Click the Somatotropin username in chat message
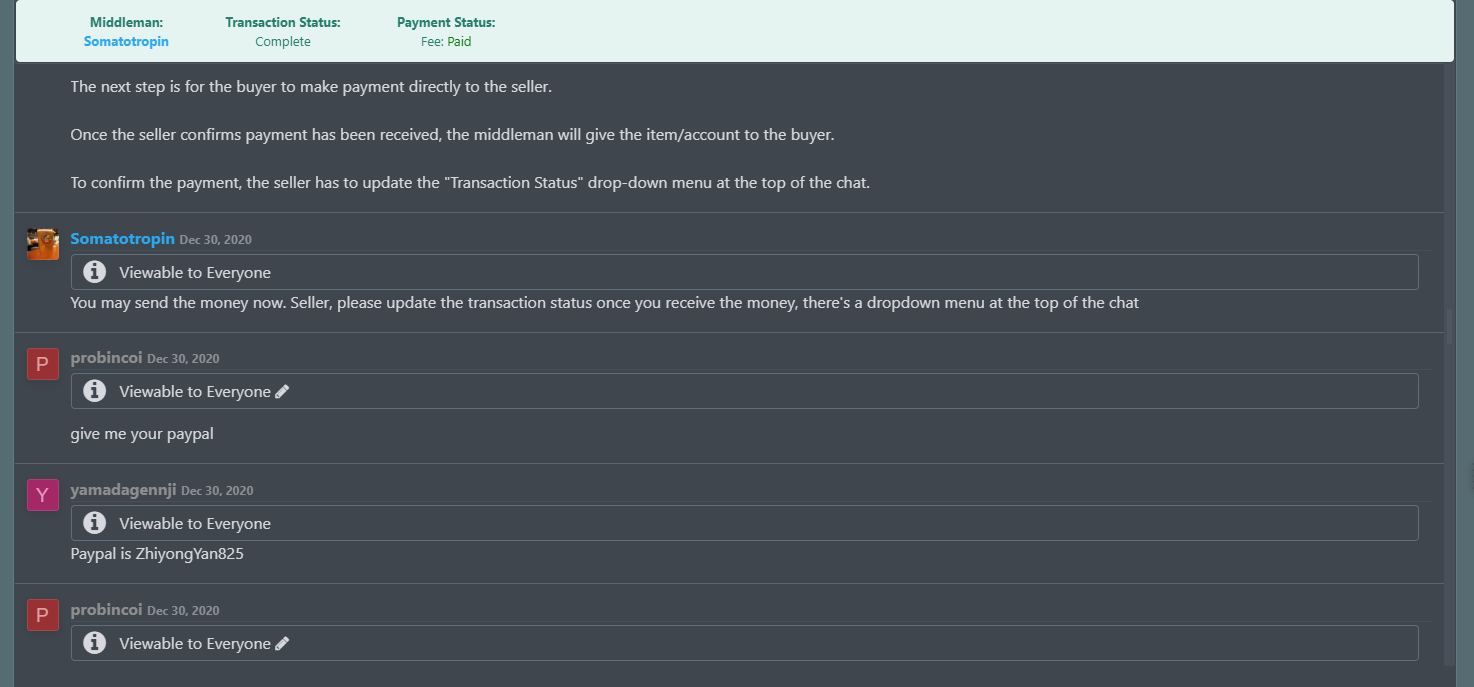 123,239
